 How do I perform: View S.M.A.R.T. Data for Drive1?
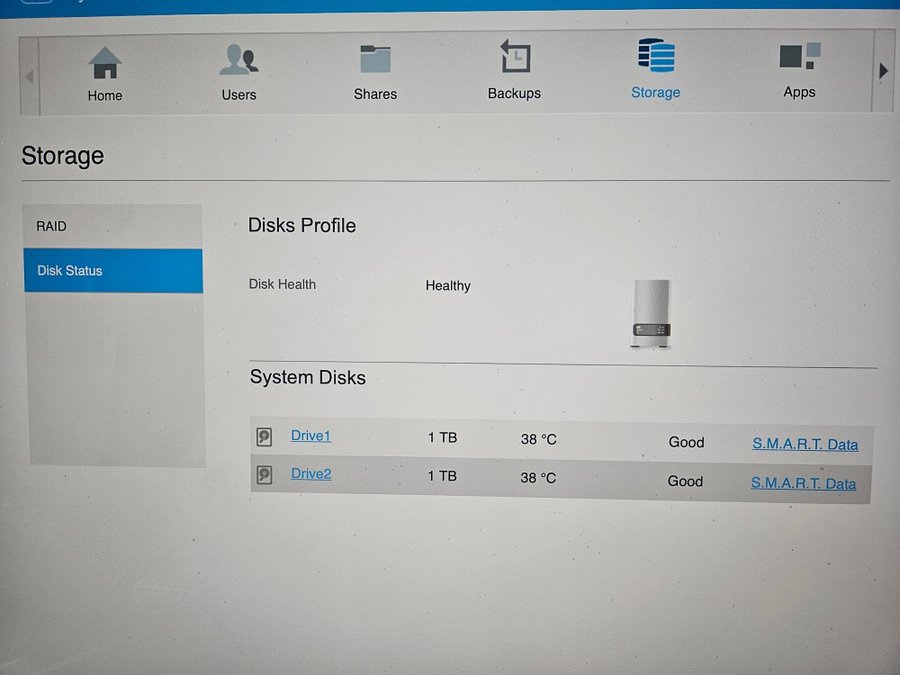point(805,444)
